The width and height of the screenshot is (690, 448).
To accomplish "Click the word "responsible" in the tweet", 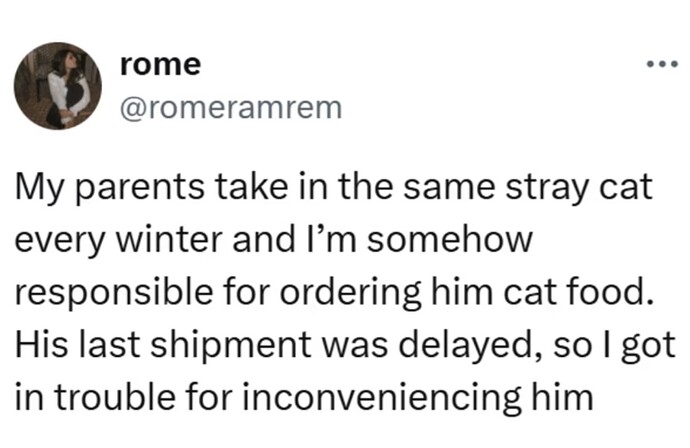I will click(114, 294).
